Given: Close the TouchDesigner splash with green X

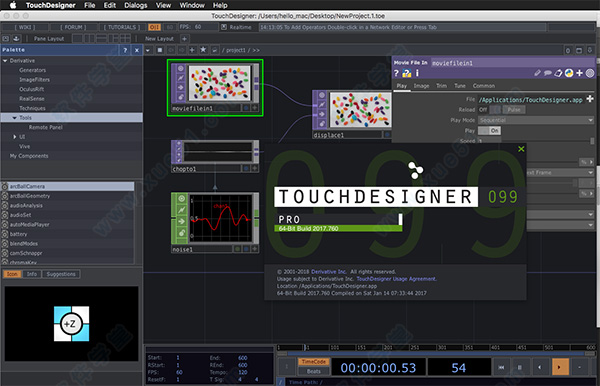Looking at the screenshot, I should pyautogui.click(x=521, y=149).
